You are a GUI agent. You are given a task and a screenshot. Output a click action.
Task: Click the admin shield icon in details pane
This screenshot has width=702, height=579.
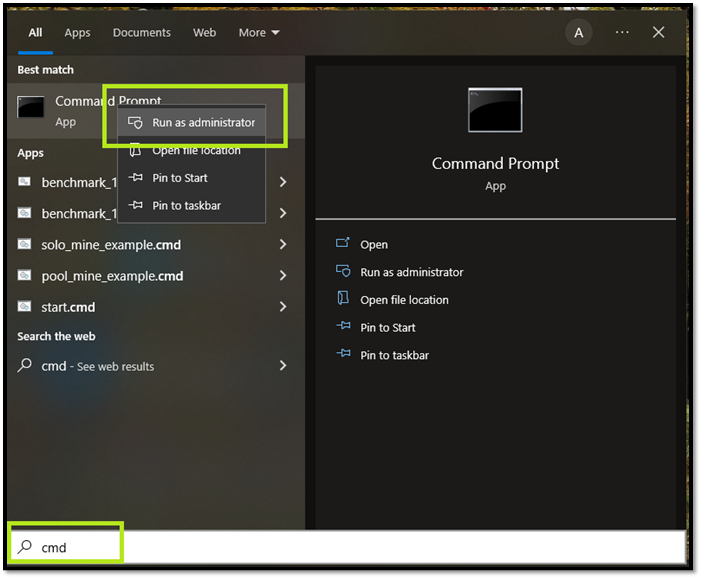(343, 270)
